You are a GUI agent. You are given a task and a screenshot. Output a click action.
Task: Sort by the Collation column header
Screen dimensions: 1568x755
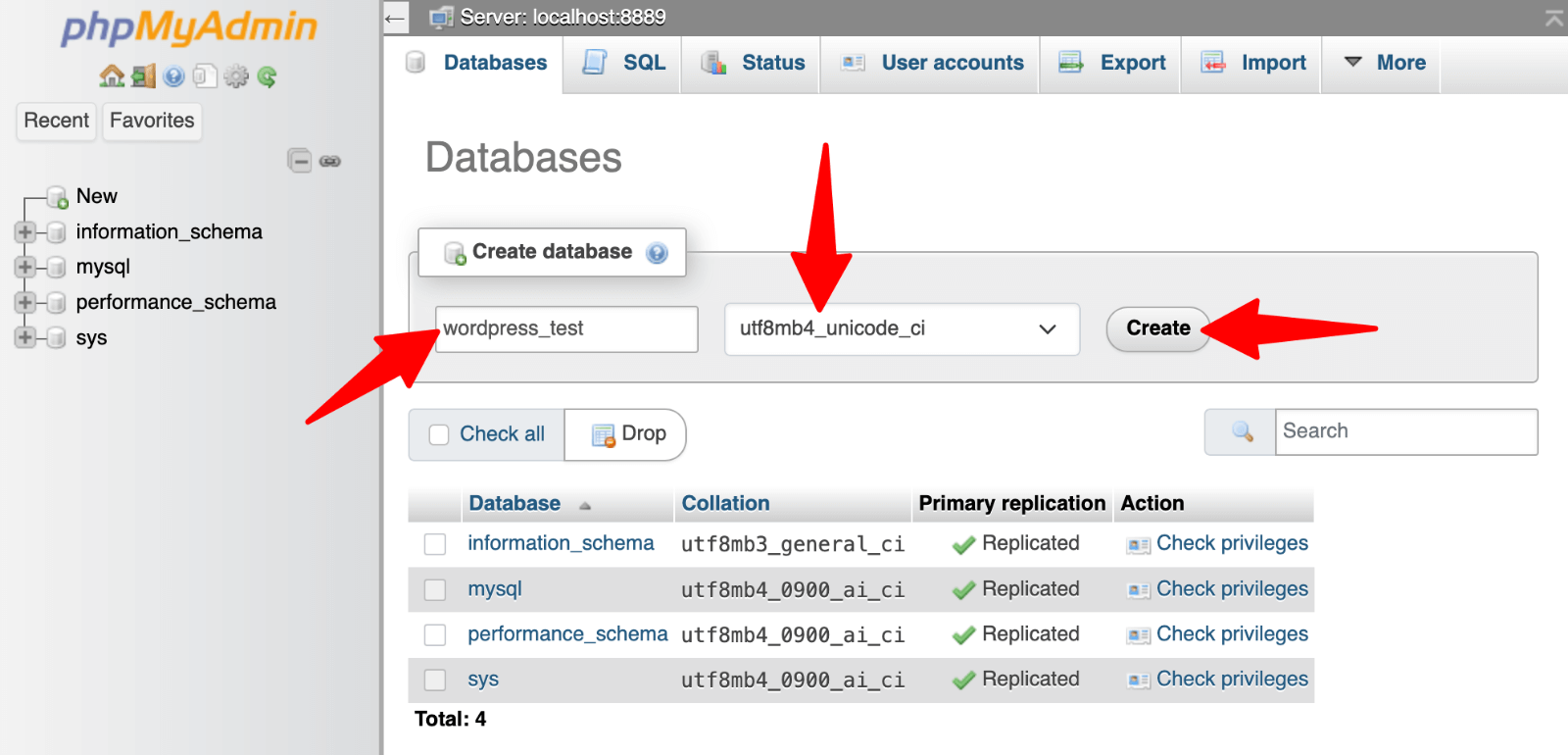click(725, 504)
